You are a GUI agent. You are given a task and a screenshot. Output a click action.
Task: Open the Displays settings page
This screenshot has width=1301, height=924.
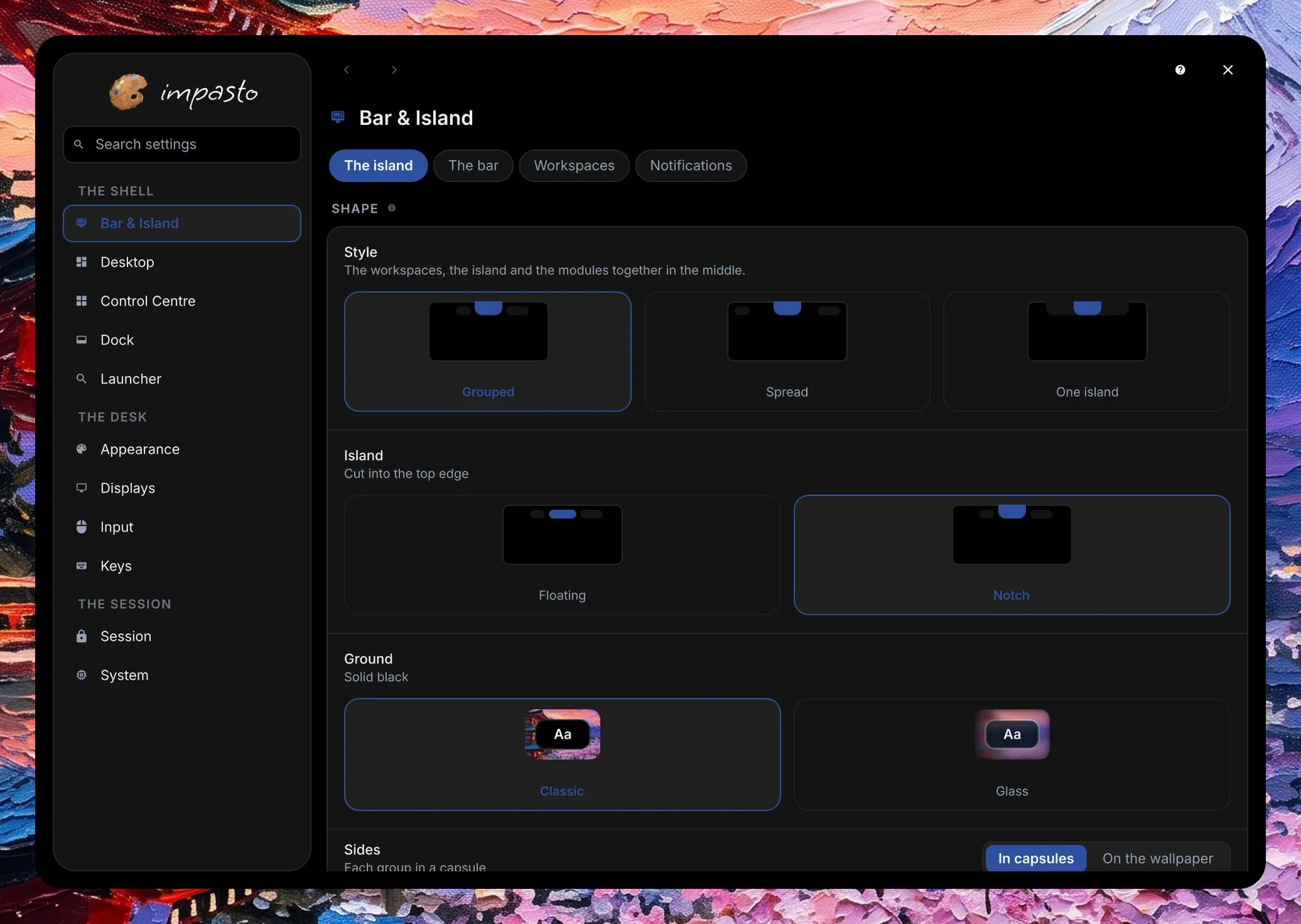pos(182,488)
